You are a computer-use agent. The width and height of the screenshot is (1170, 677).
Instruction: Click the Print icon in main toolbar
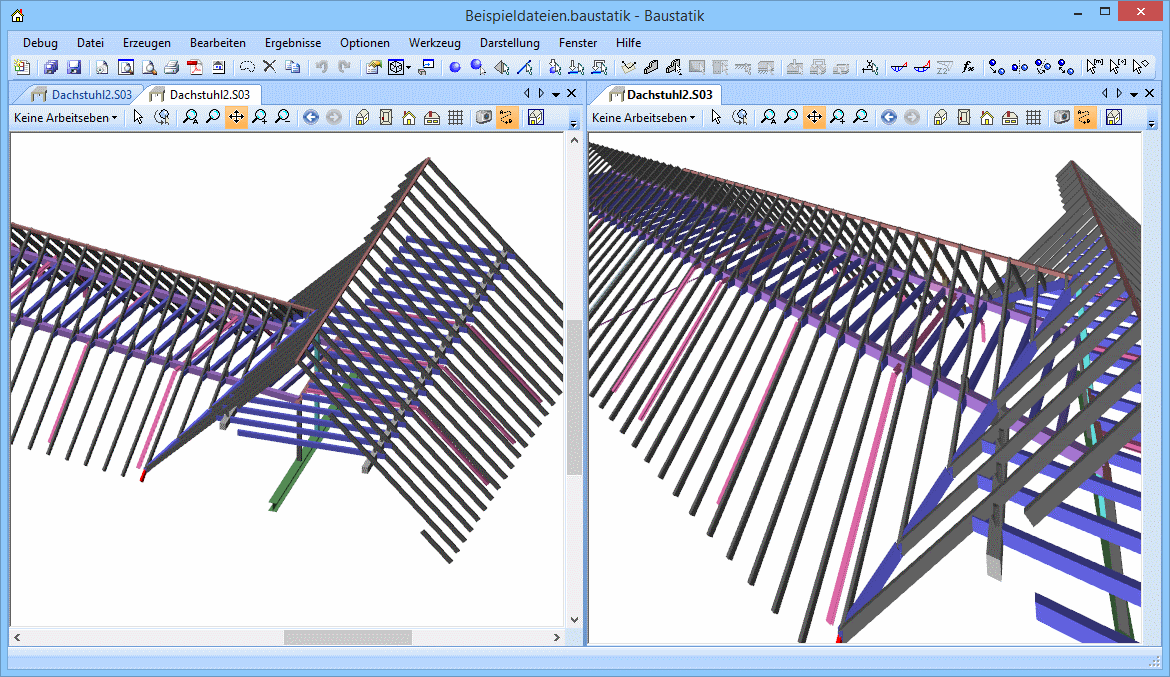pos(171,68)
